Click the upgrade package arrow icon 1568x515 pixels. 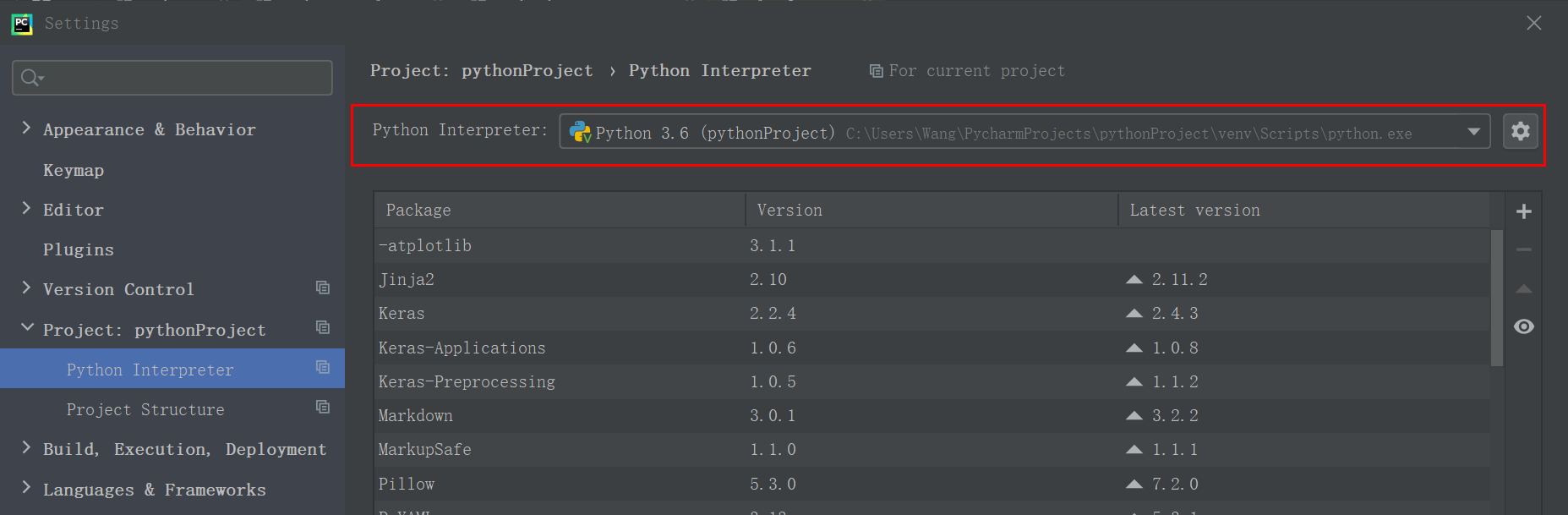[1524, 289]
